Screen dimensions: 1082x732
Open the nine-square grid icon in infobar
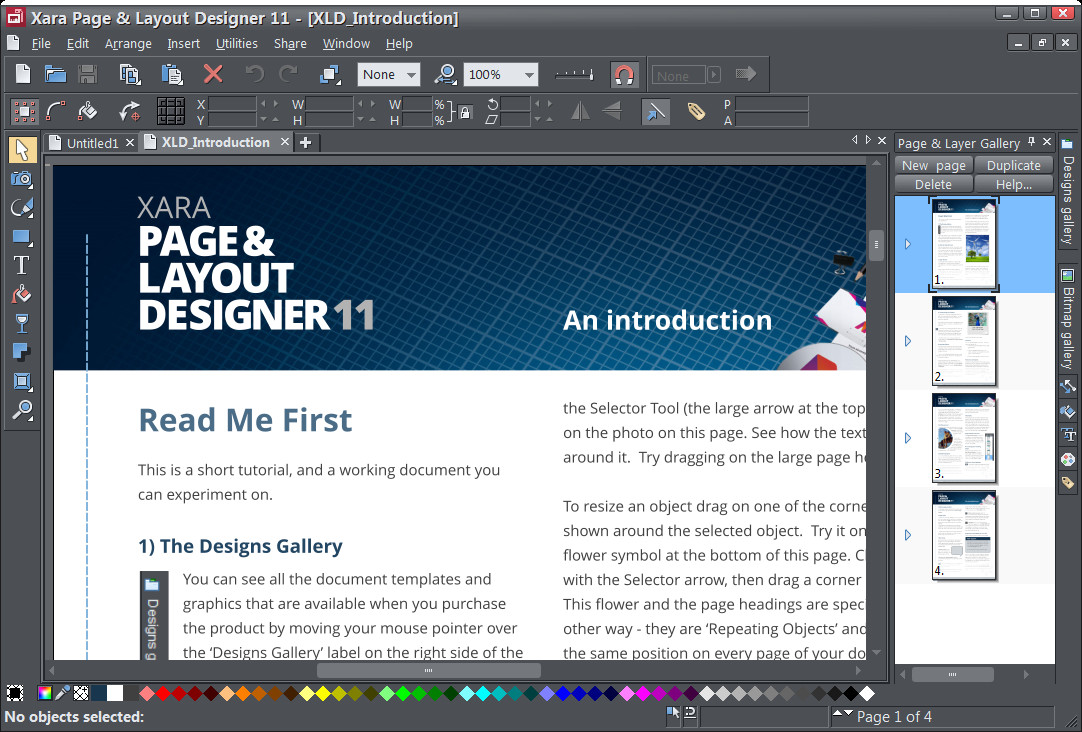[170, 111]
